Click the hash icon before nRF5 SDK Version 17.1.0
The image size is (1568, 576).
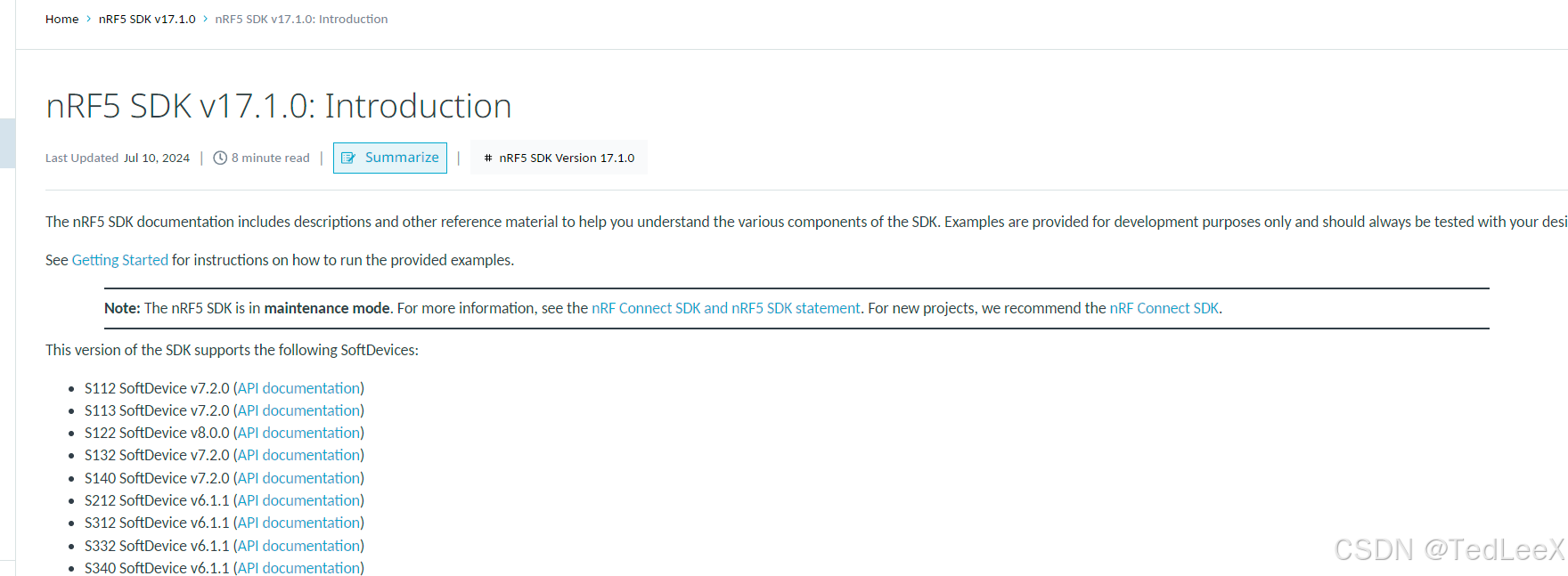click(x=487, y=158)
